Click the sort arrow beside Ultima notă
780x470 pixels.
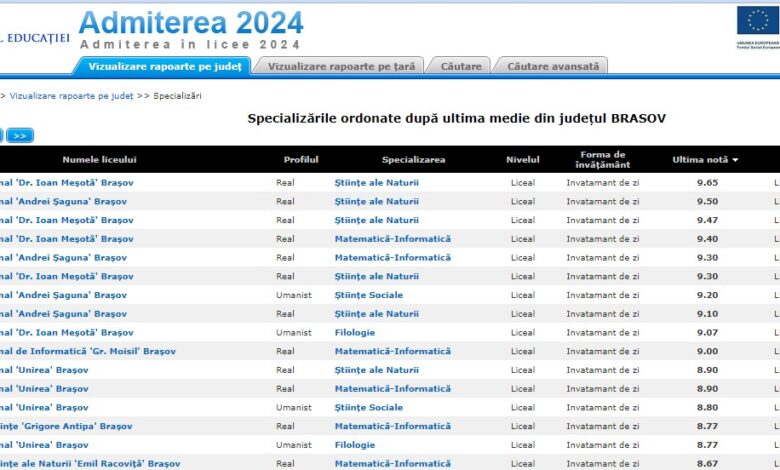click(736, 160)
